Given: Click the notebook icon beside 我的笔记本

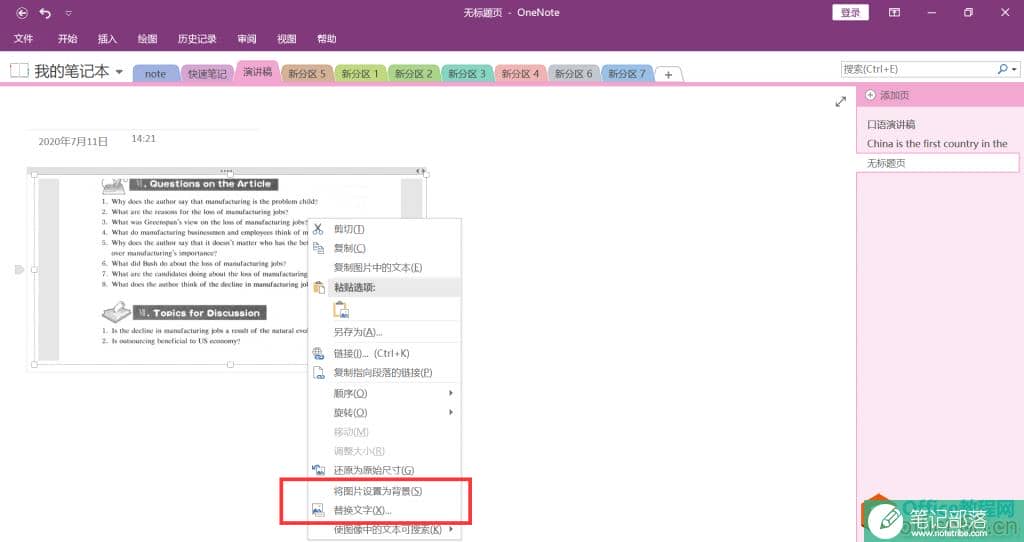Looking at the screenshot, I should pyautogui.click(x=19, y=70).
